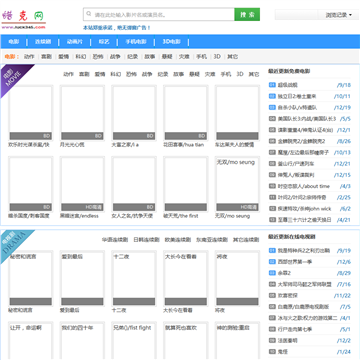
Task: Select 喜剧 genre in grey sub-navigation bar
Action: [x=46, y=57]
